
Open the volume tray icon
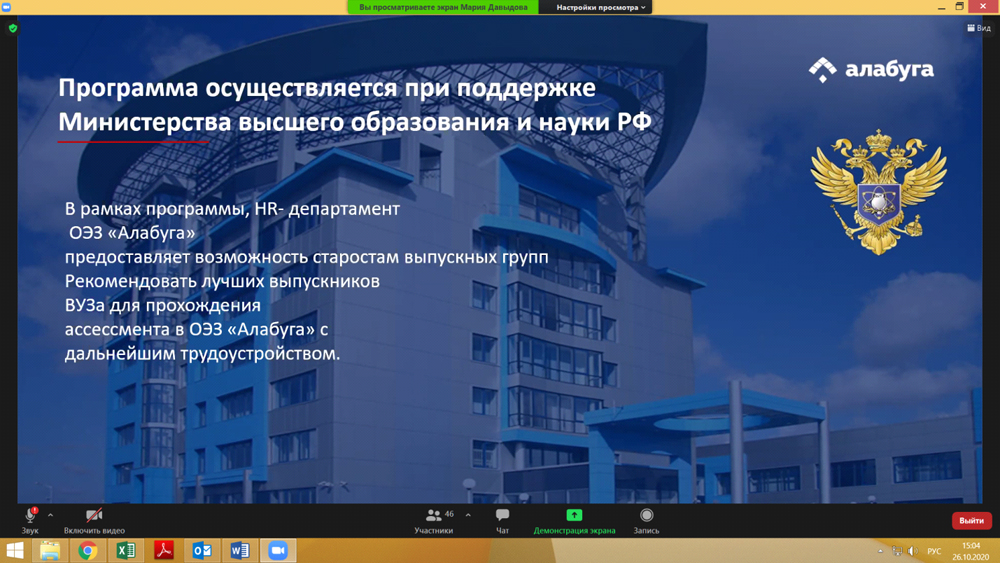click(913, 551)
